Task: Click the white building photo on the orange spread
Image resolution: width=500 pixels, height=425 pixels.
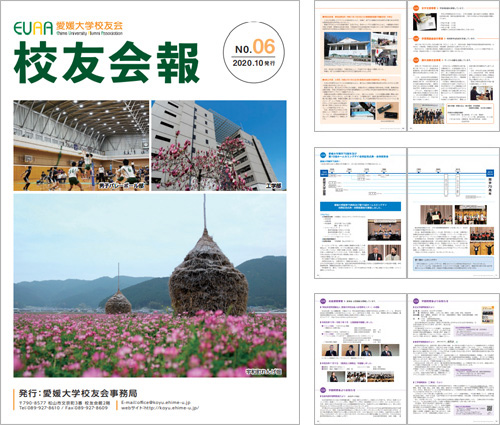Action: tap(347, 49)
